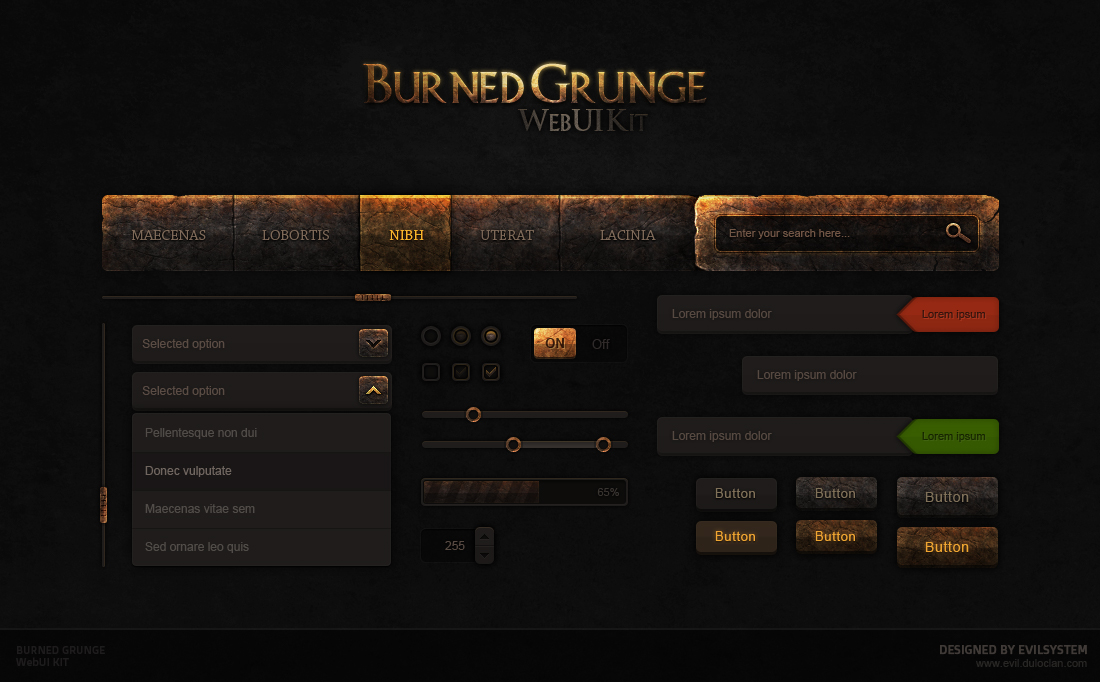The width and height of the screenshot is (1100, 682).
Task: Focus the 'Enter your search here...' field
Action: [x=830, y=233]
